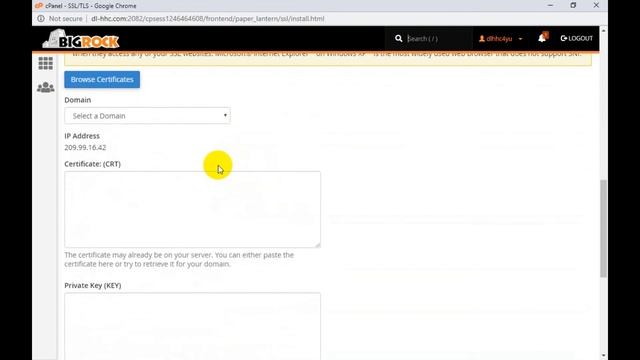Click the scrollbar up arrow

coord(603,31)
